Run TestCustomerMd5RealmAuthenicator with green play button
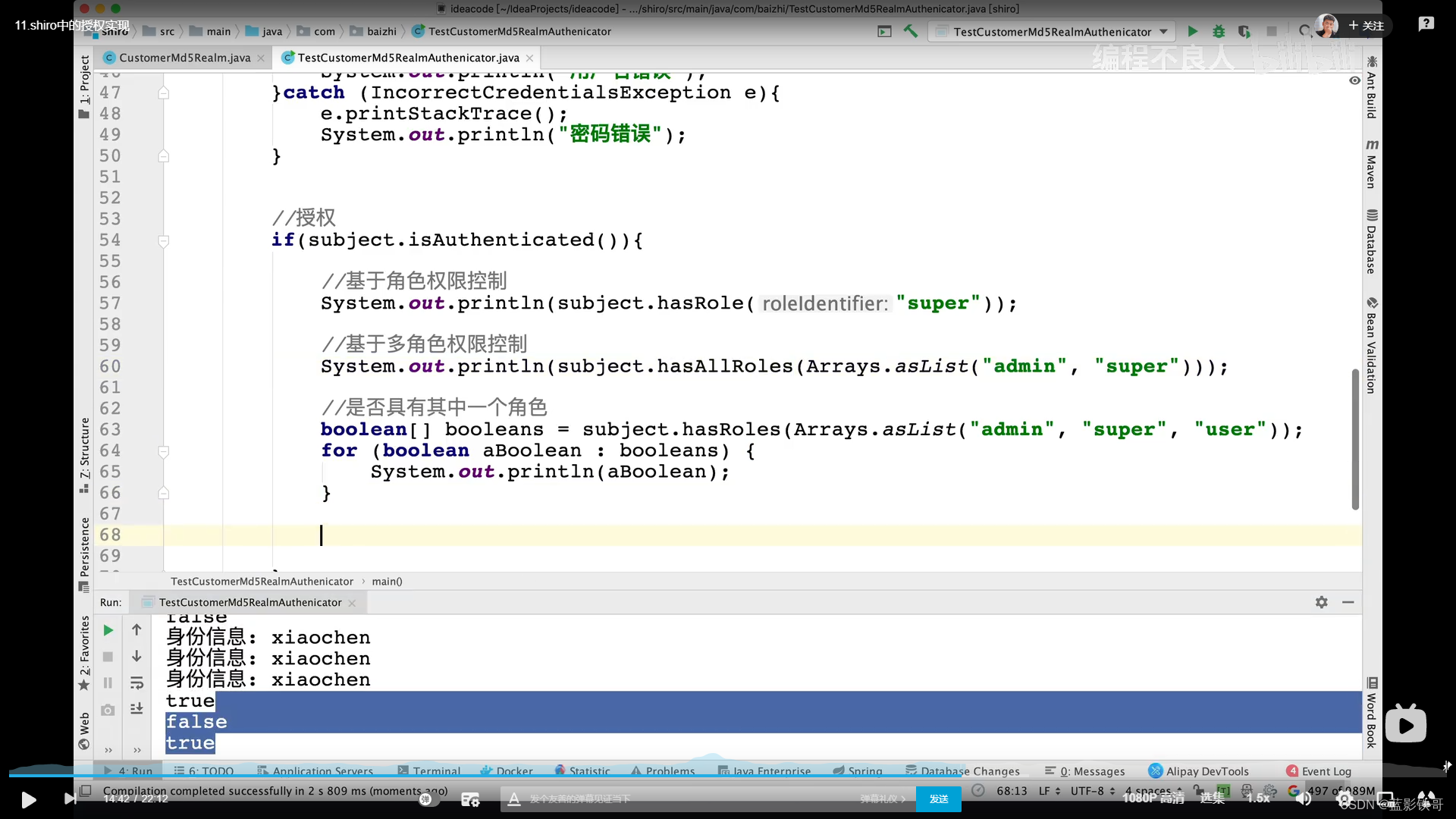 click(1192, 32)
